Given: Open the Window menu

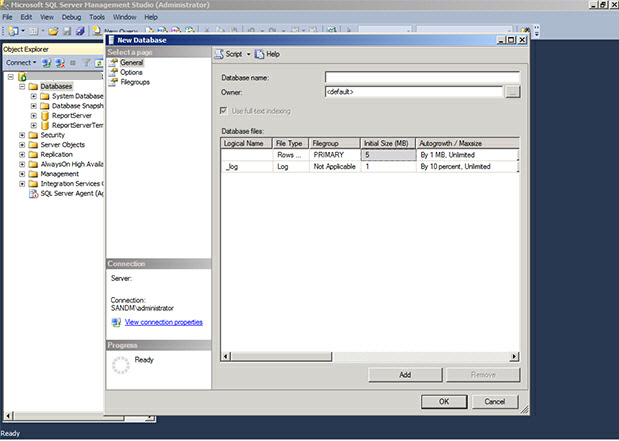Looking at the screenshot, I should (124, 17).
